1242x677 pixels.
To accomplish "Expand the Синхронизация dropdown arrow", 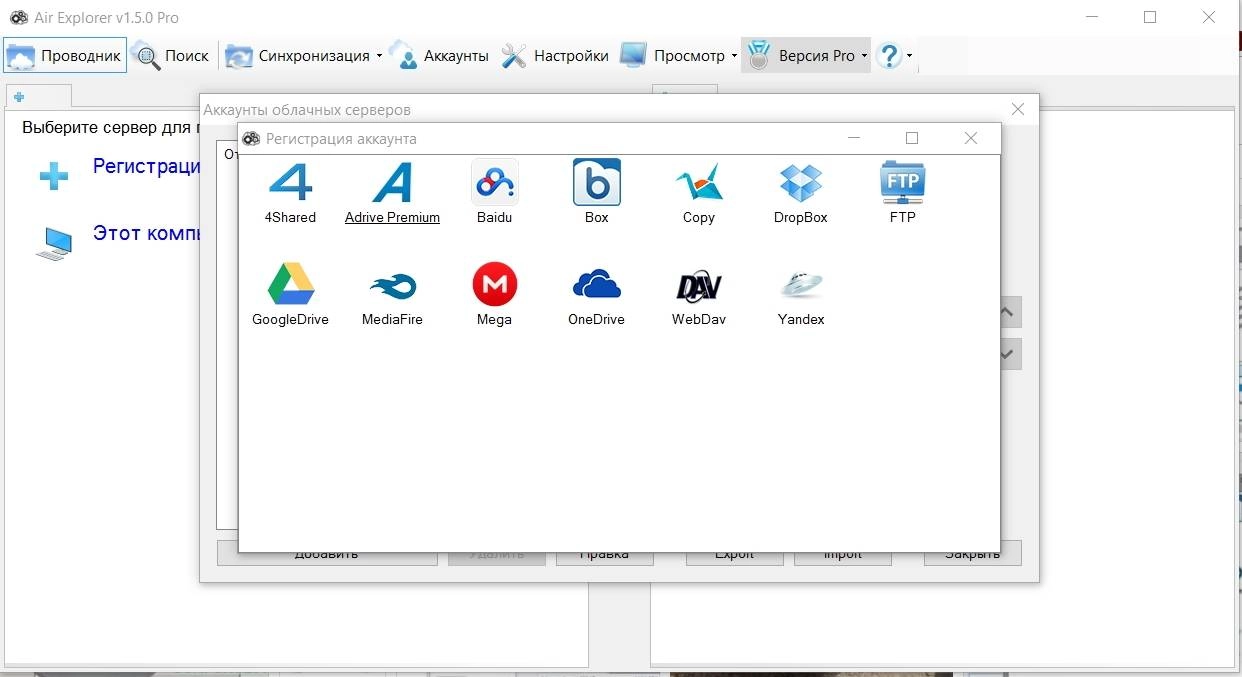I will click(x=379, y=56).
